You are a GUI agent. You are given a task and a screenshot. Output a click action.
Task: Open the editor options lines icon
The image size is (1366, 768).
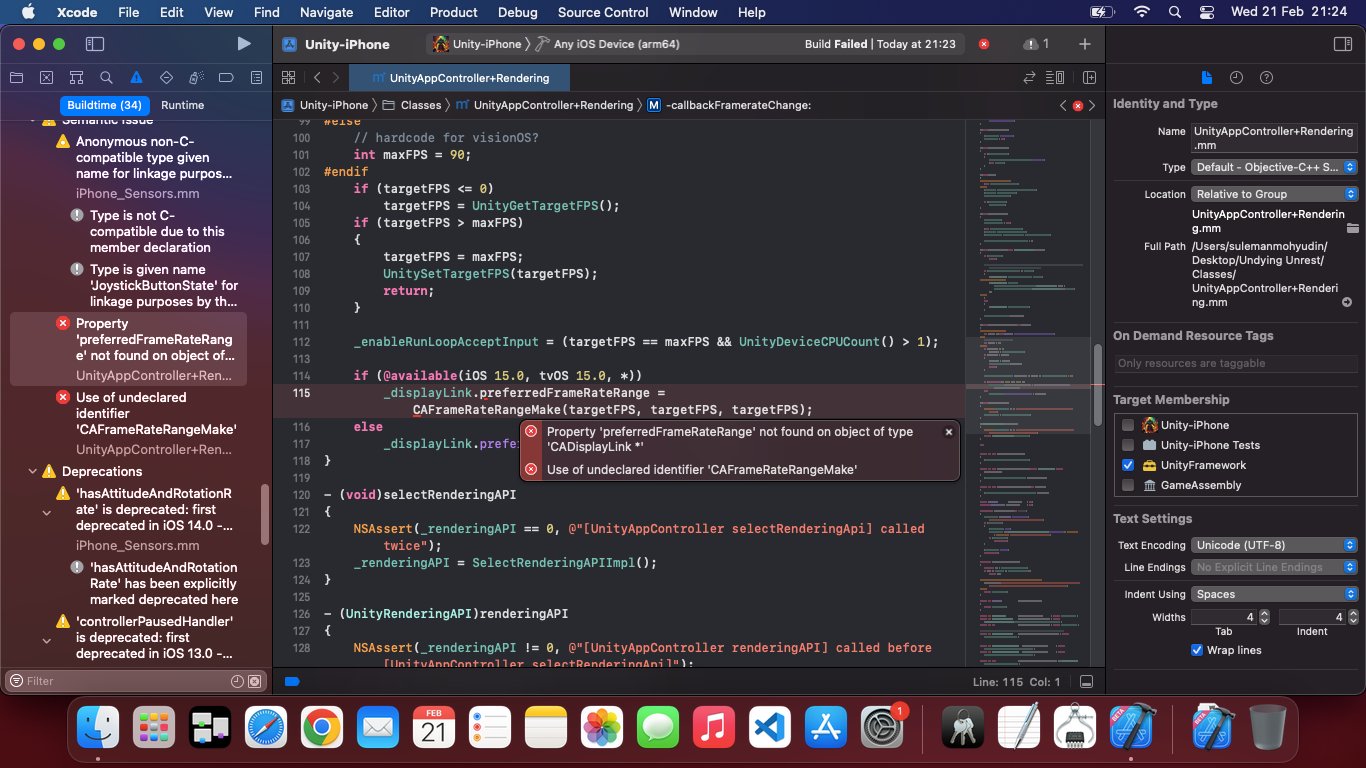pyautogui.click(x=1055, y=78)
